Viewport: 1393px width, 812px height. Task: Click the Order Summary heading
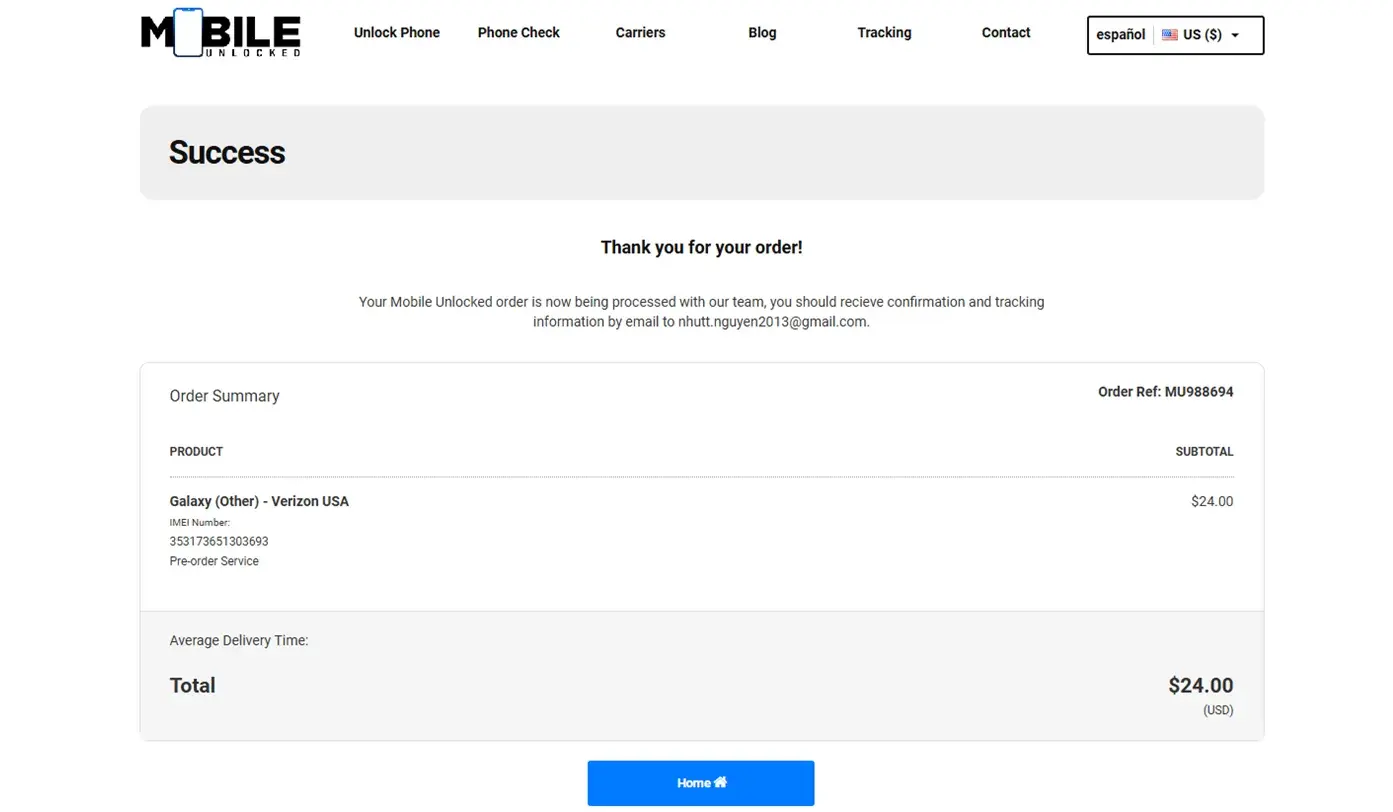[224, 396]
